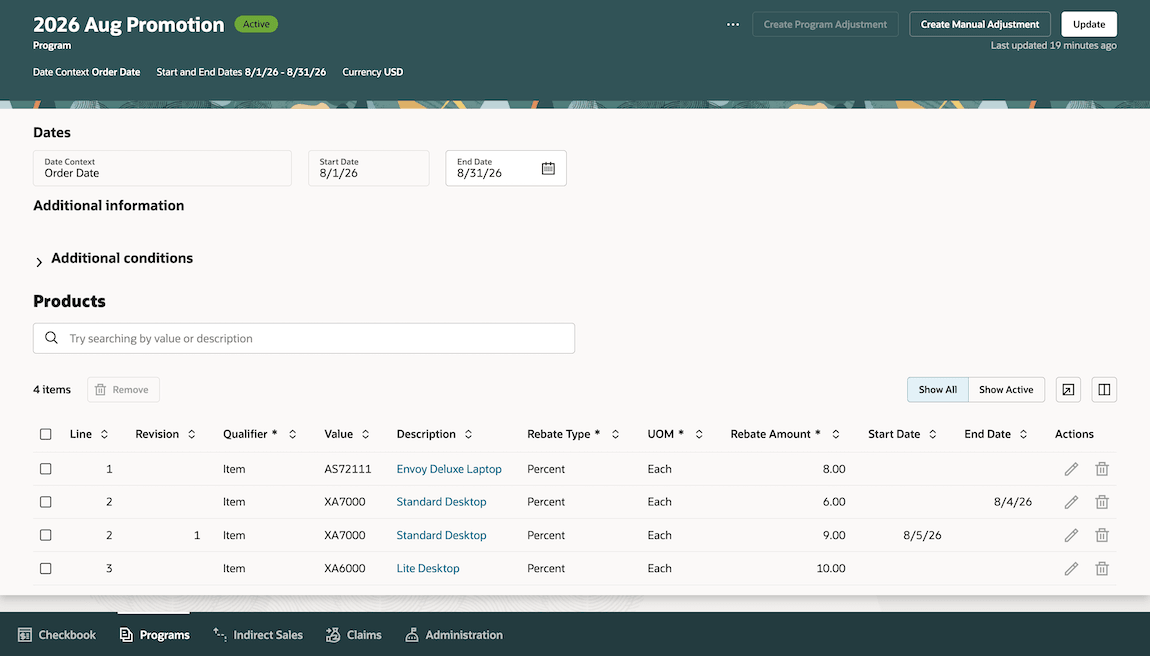This screenshot has height=656, width=1150.
Task: Open the Administration tab
Action: click(454, 635)
